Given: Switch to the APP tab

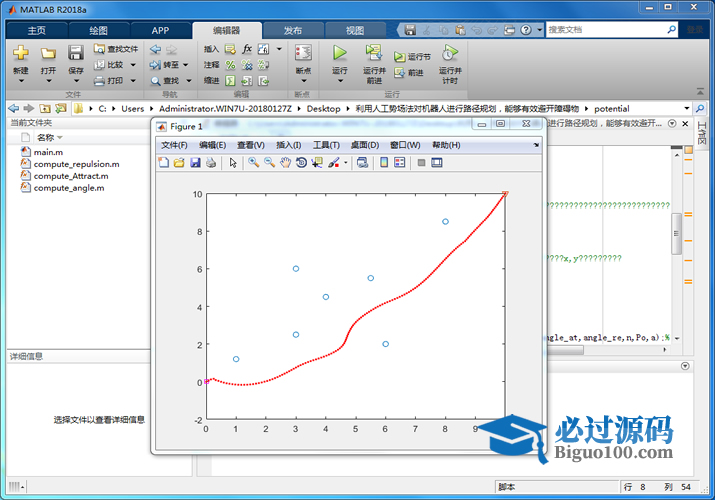Looking at the screenshot, I should (x=161, y=31).
